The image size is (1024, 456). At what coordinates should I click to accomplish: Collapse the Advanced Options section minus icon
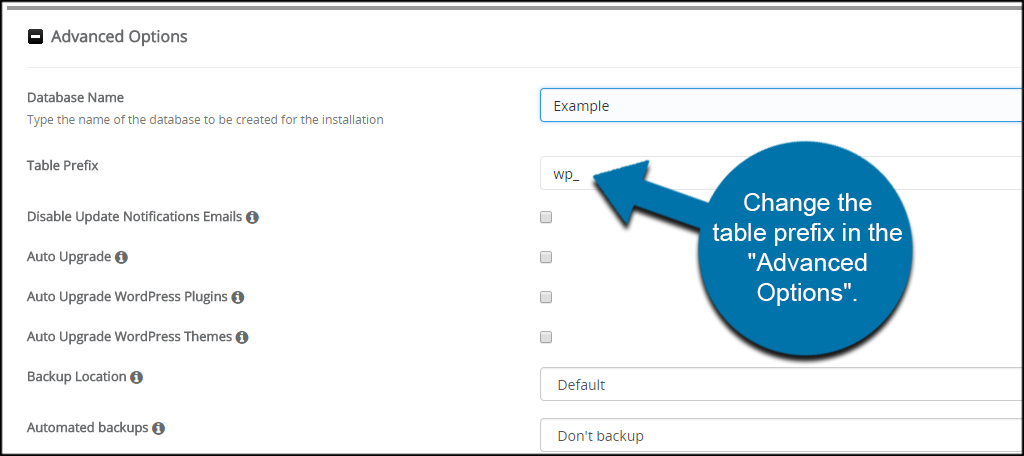click(x=35, y=37)
